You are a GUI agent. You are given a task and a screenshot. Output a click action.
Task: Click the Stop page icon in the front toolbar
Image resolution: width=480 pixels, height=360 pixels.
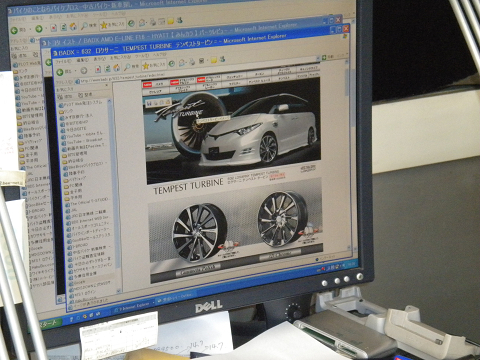98,69
